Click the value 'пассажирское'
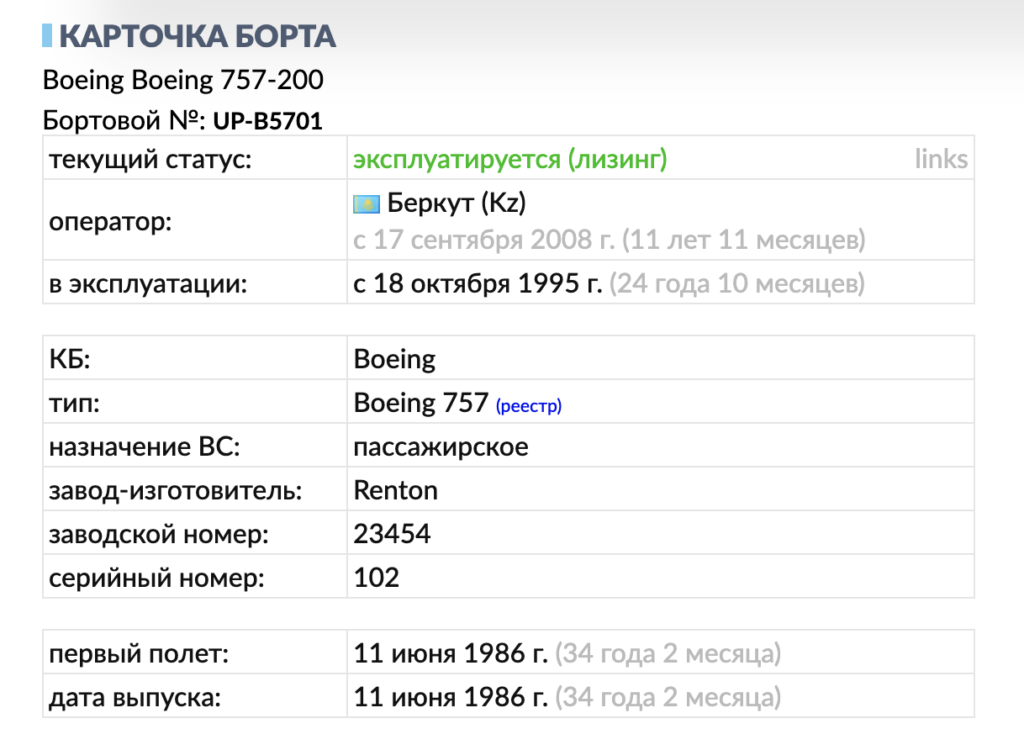This screenshot has width=1024, height=750. coord(441,448)
